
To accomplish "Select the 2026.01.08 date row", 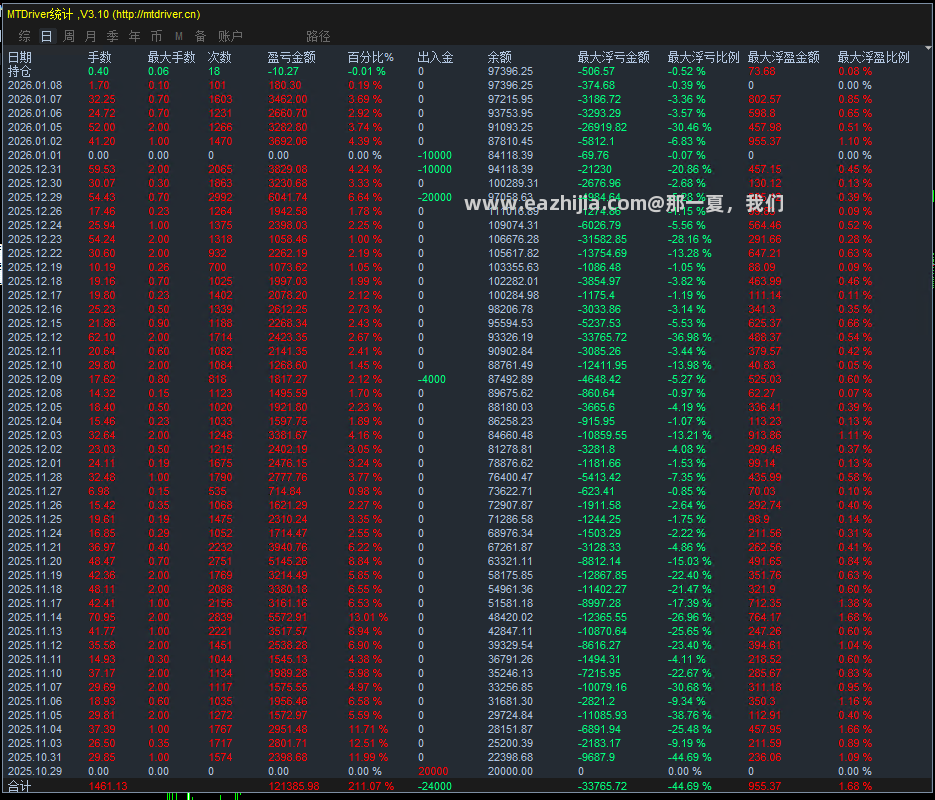I will click(x=35, y=85).
